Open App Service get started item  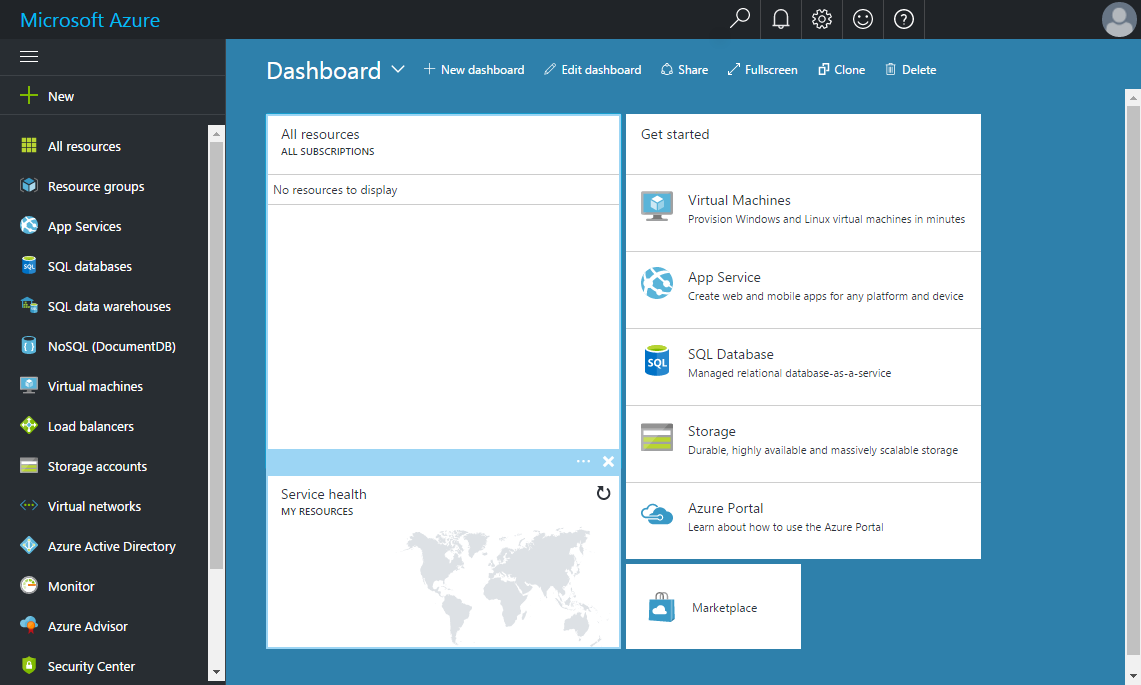(803, 290)
